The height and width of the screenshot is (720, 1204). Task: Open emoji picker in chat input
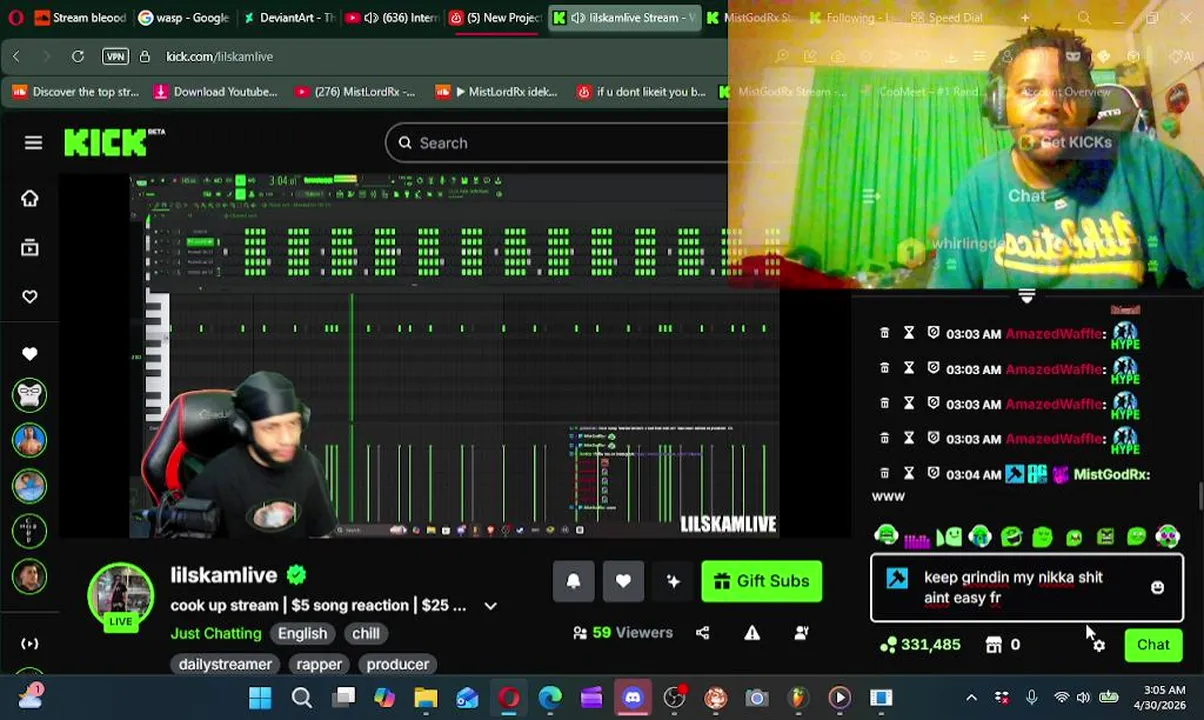(x=1157, y=588)
